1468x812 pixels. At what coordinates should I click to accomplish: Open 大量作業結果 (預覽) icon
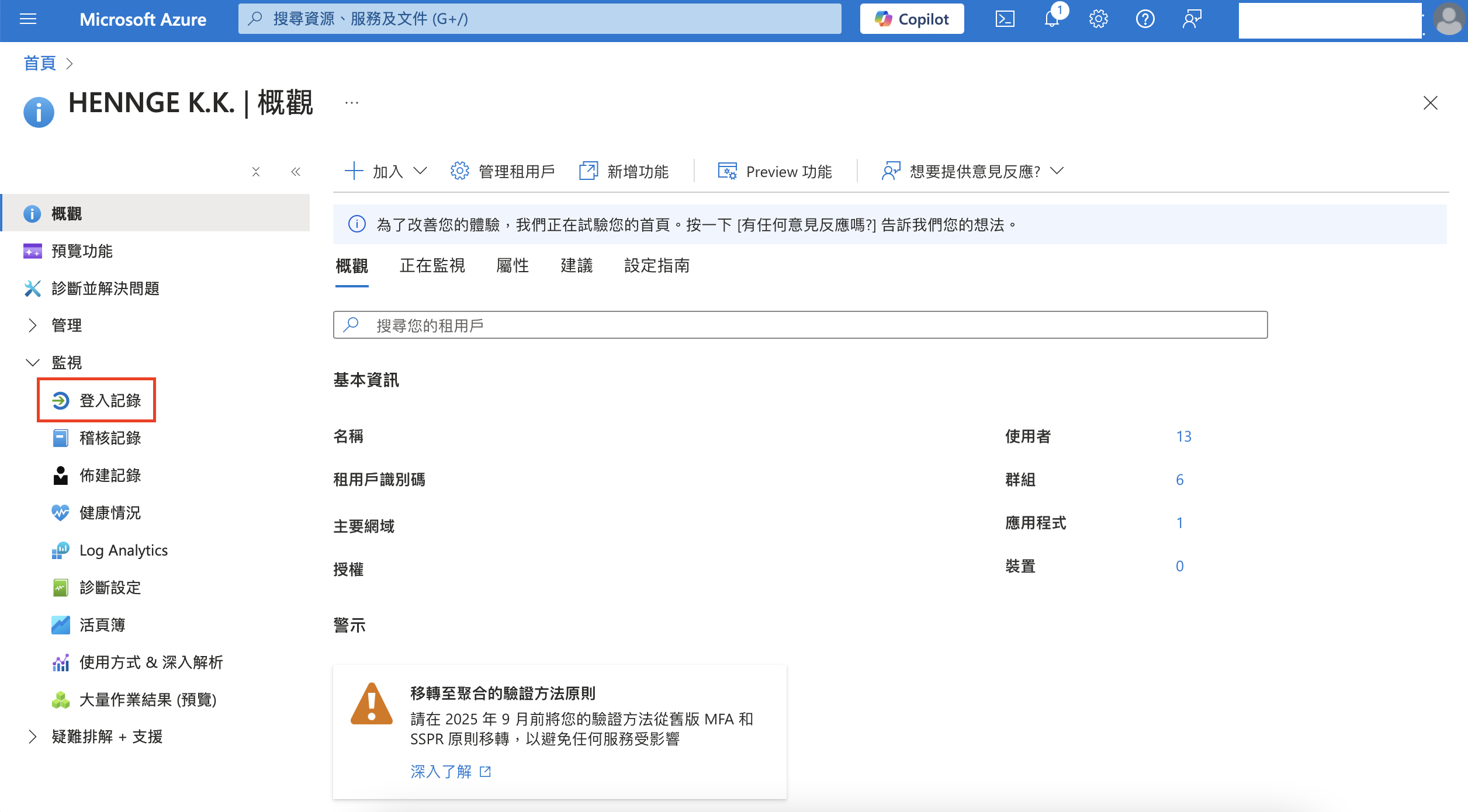coord(60,700)
